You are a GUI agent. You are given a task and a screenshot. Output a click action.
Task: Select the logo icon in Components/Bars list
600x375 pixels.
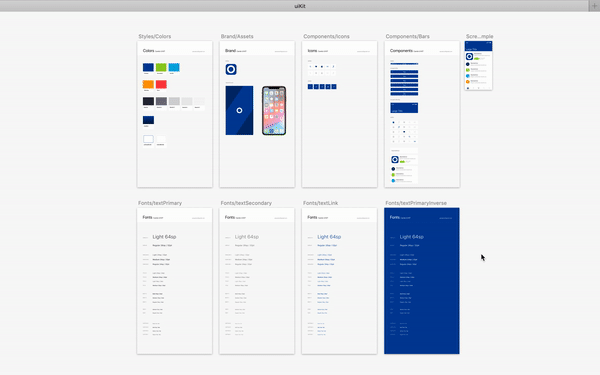coord(395,160)
